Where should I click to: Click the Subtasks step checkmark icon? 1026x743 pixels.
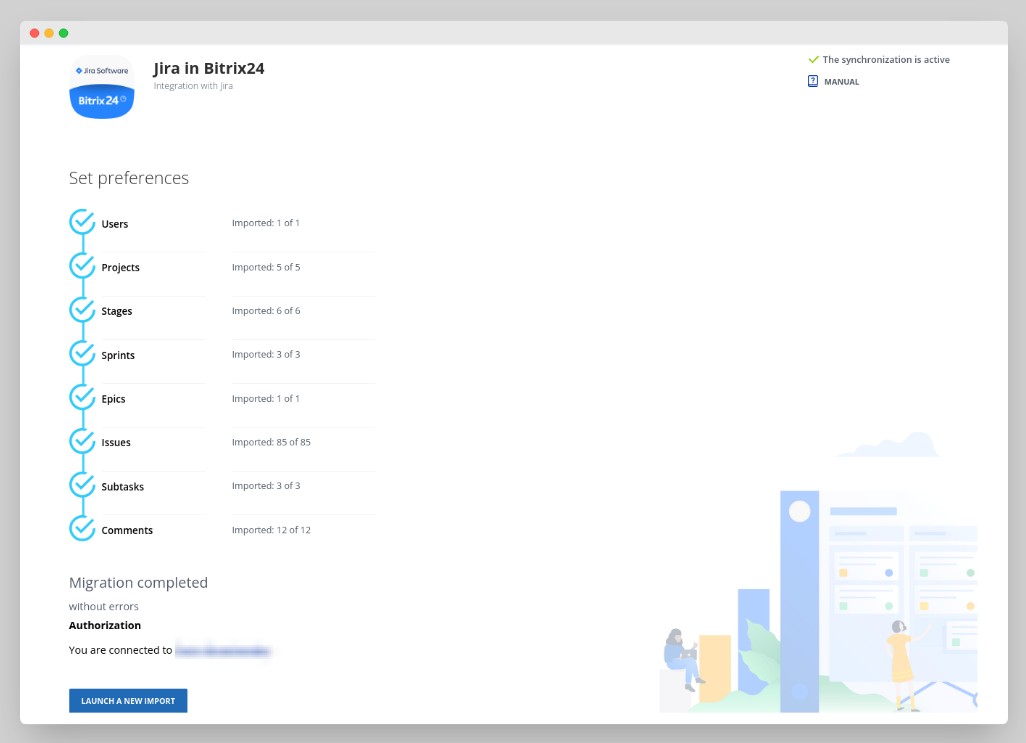[82, 485]
